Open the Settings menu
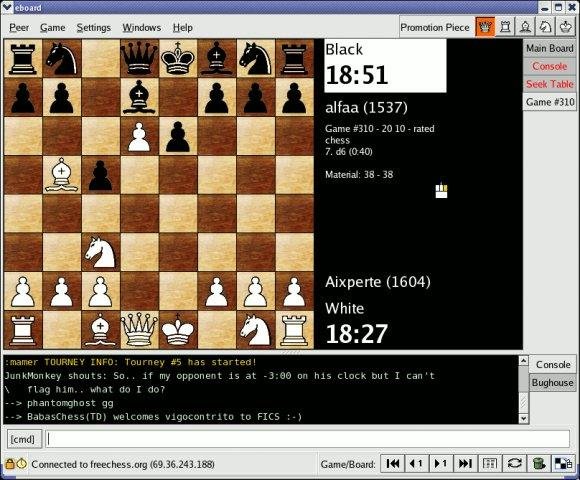Viewport: 580px width, 480px height. pos(94,28)
